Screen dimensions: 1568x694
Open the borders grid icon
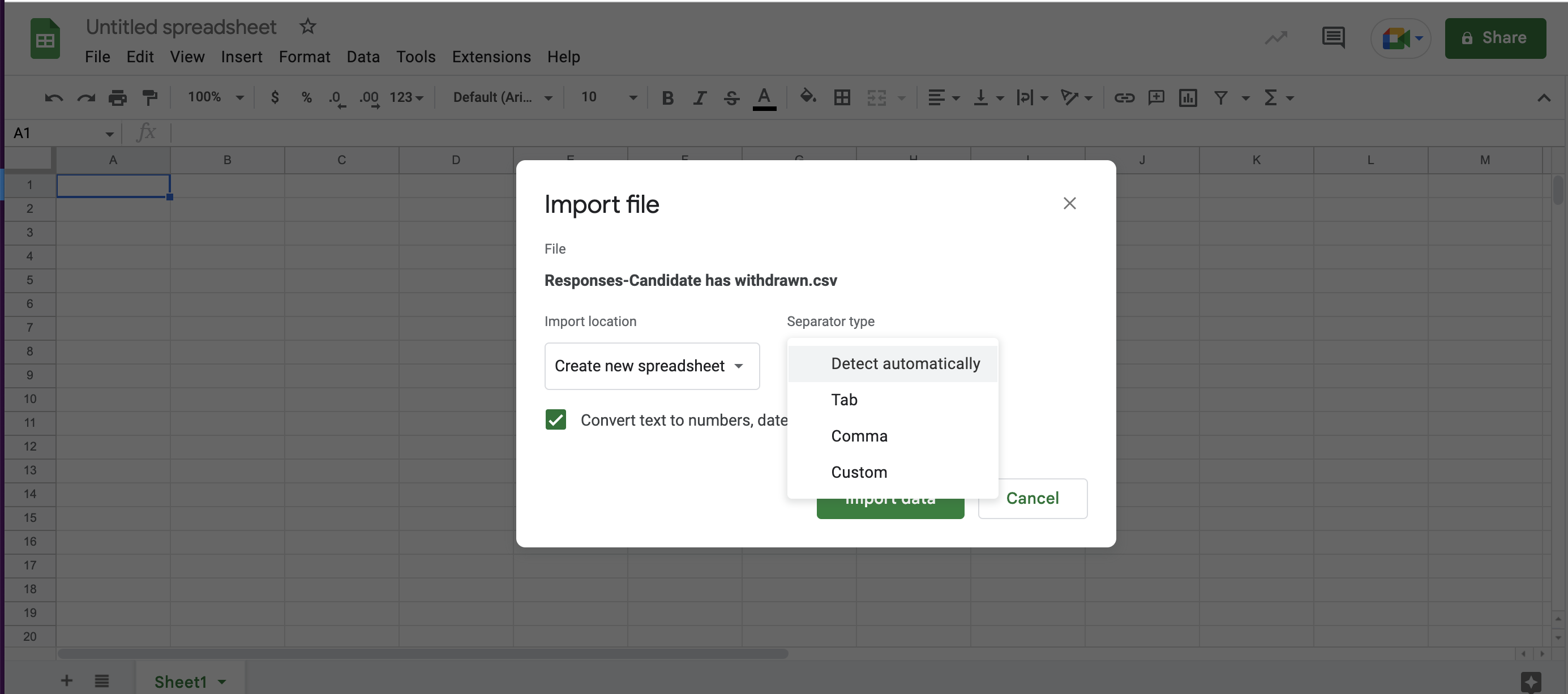(x=842, y=97)
